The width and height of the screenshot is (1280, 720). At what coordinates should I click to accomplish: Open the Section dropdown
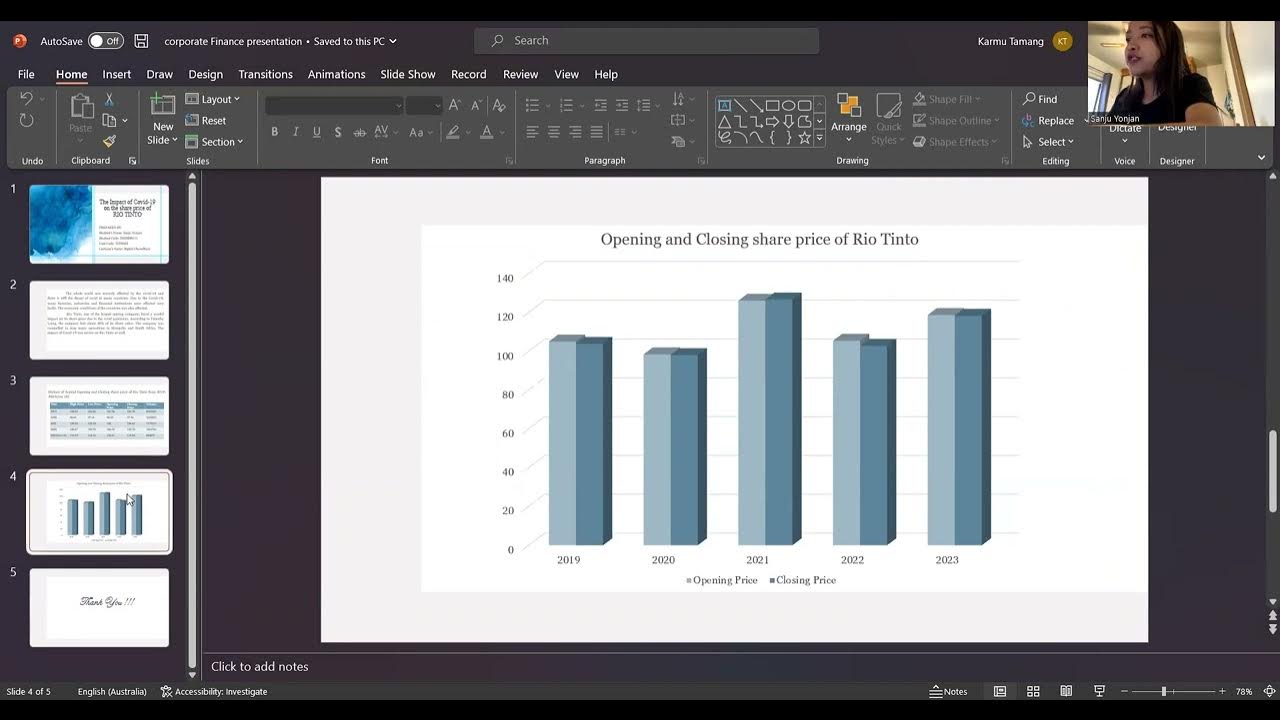[x=214, y=141]
